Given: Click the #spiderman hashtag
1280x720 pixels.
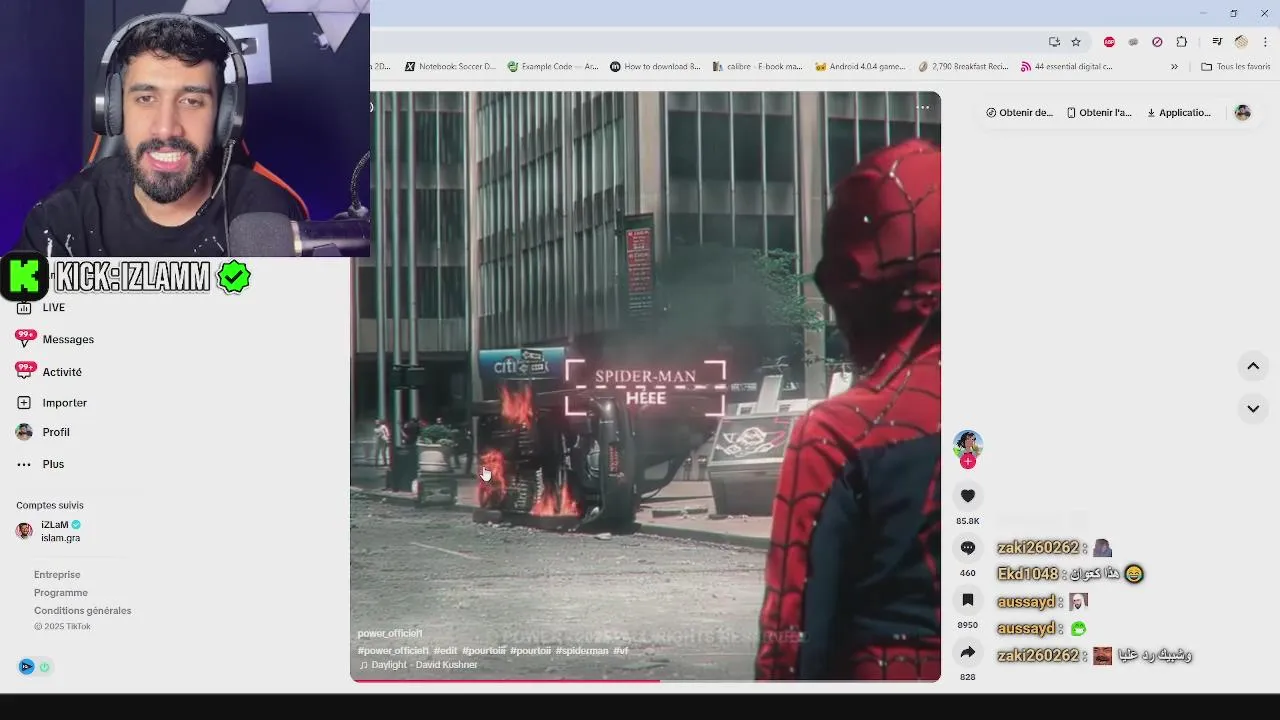Looking at the screenshot, I should pos(582,651).
